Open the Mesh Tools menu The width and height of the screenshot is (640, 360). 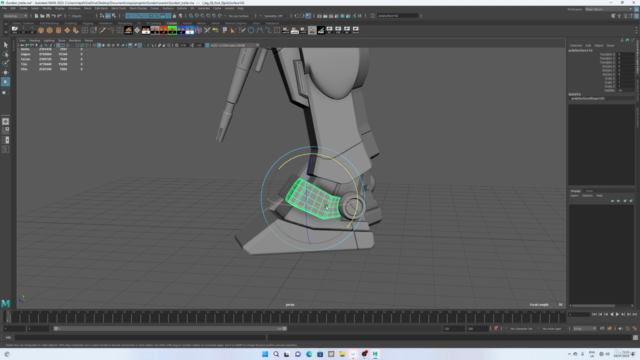pos(119,8)
